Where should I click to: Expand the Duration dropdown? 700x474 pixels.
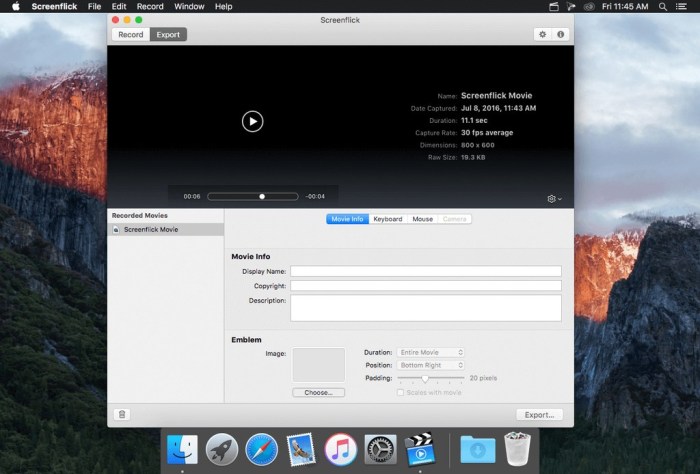coord(431,352)
